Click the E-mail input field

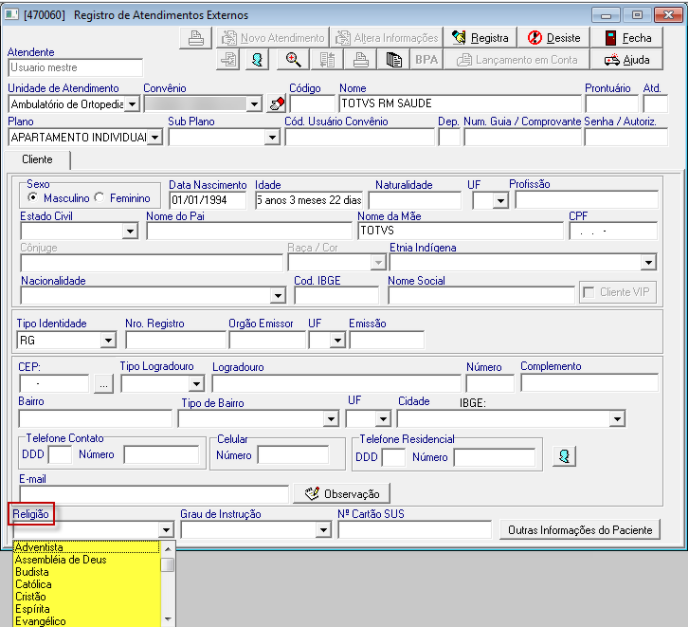(154, 494)
